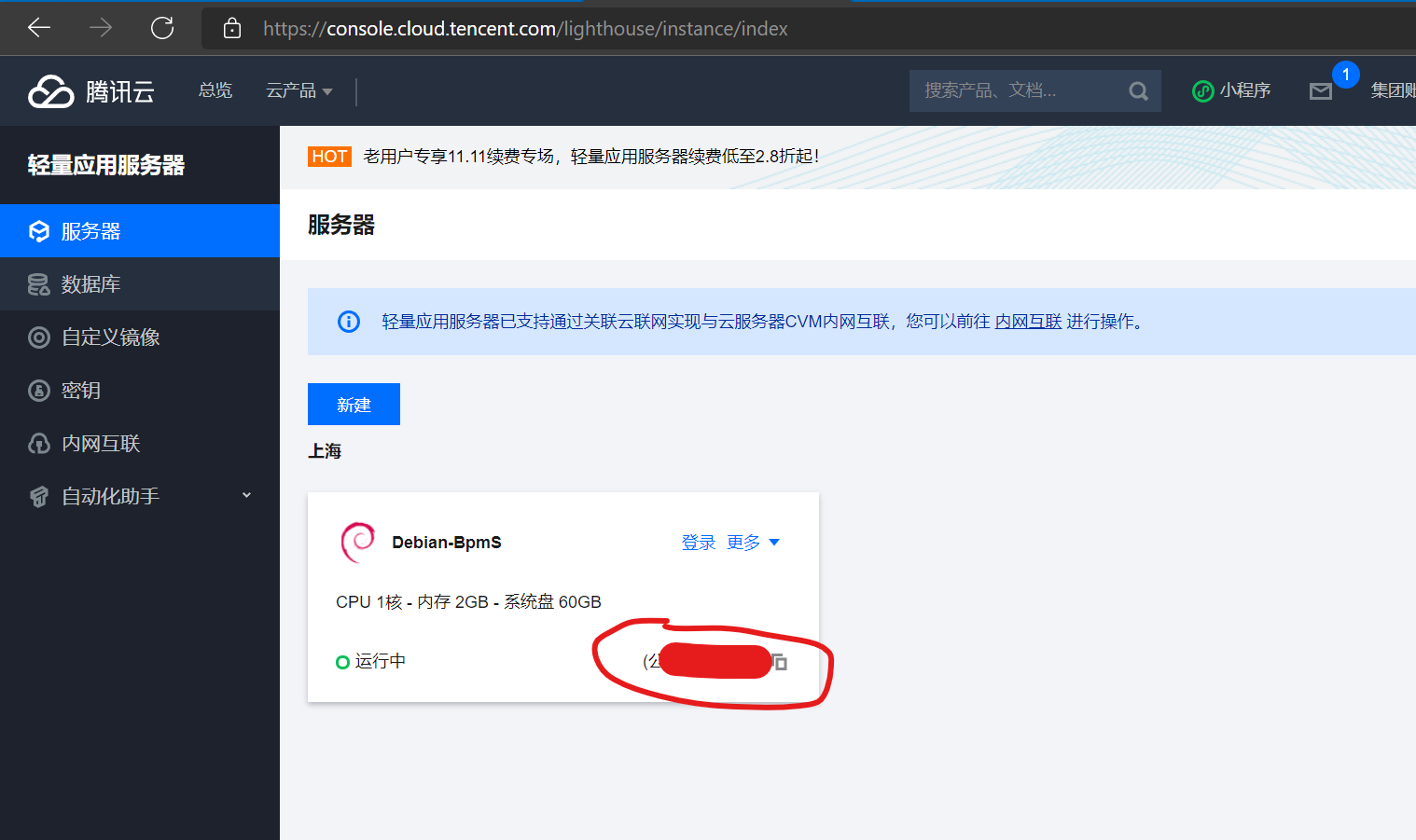This screenshot has height=840, width=1416.
Task: Select 内网互联 in the sidebar
Action: click(98, 443)
